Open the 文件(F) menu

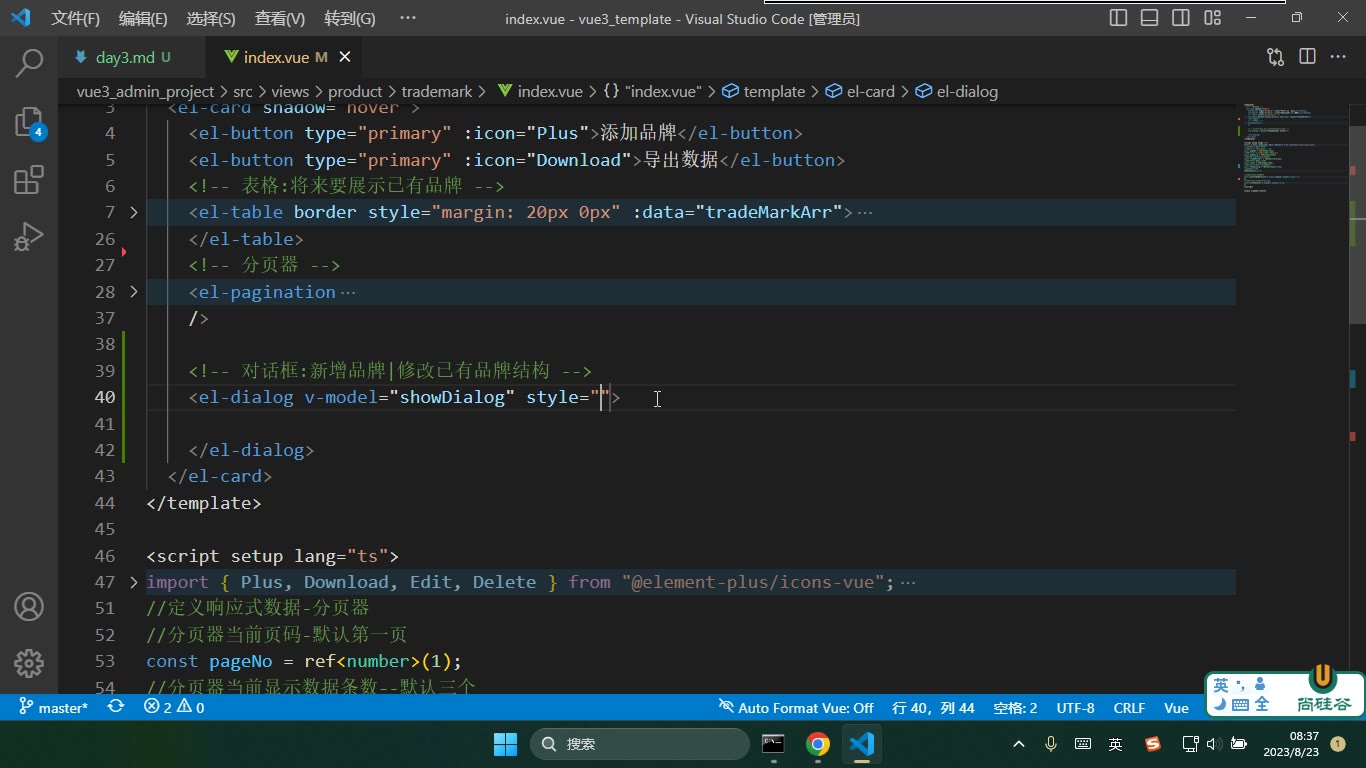[x=76, y=18]
